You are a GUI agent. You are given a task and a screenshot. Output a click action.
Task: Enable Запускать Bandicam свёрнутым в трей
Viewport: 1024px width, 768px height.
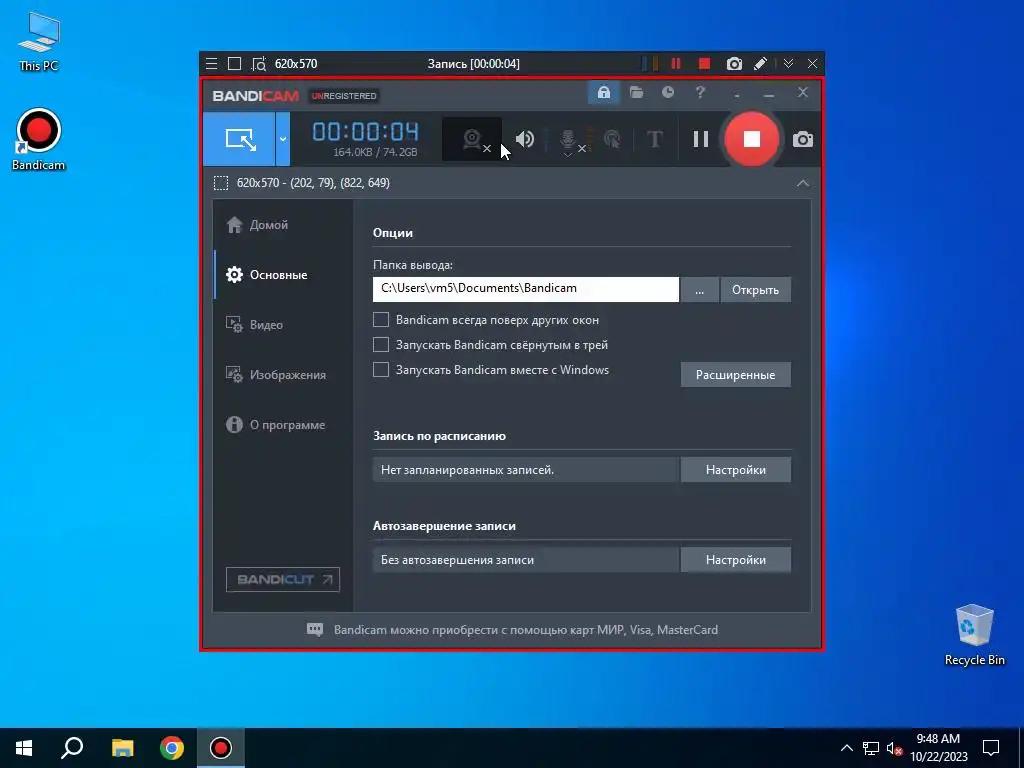[381, 345]
